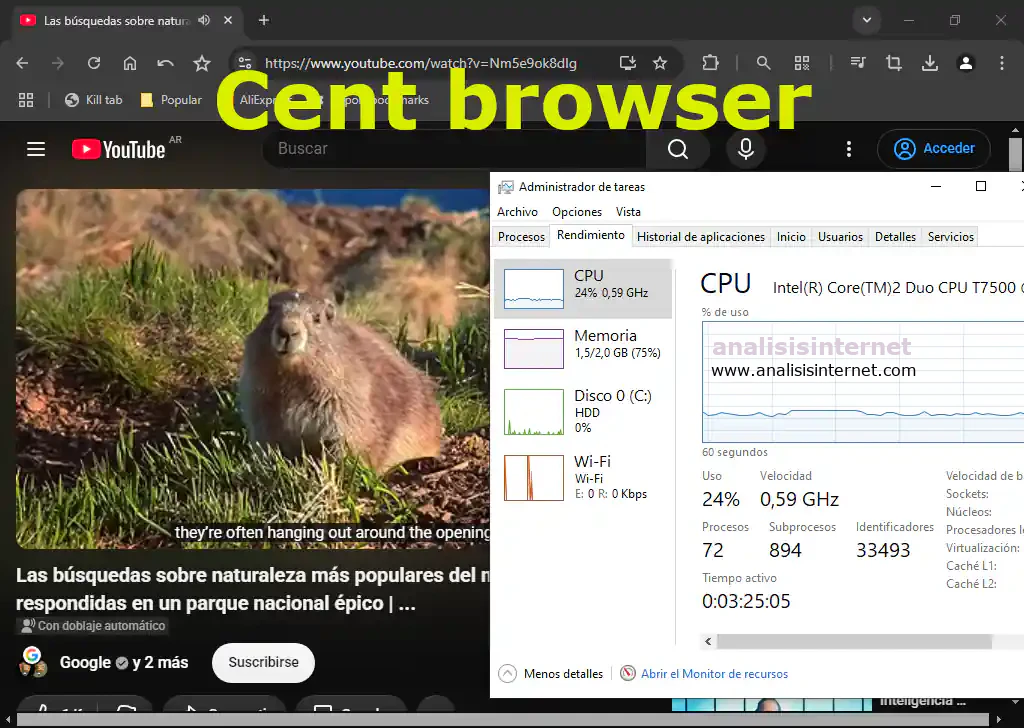Click the page vertical scrollbar thumb
The image size is (1024, 728).
(1015, 154)
